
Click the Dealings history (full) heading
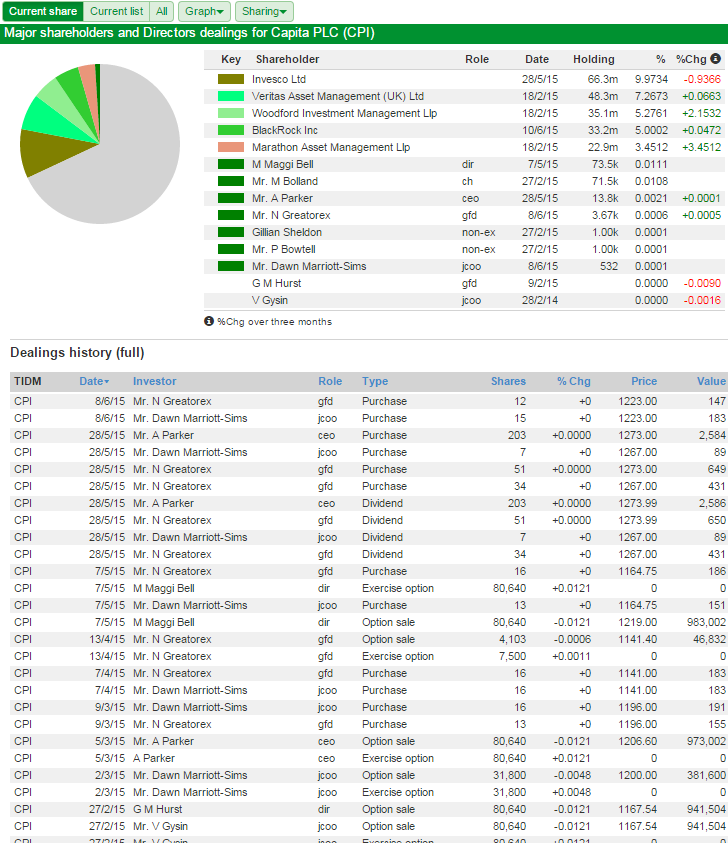(77, 353)
